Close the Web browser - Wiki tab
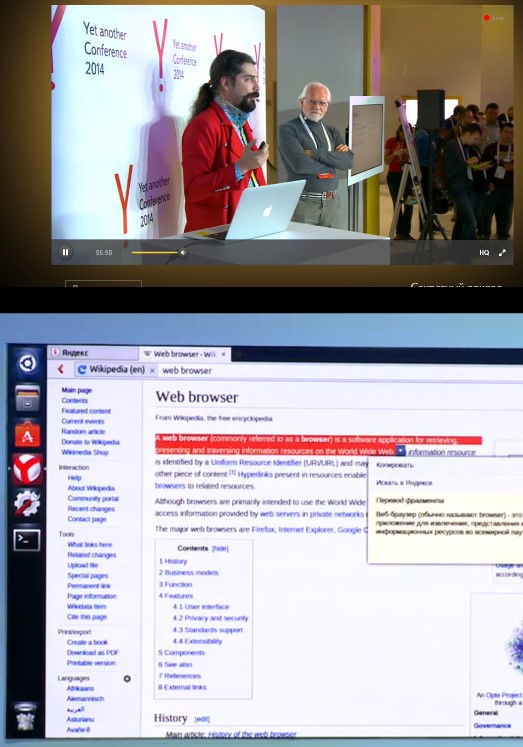 [x=223, y=354]
